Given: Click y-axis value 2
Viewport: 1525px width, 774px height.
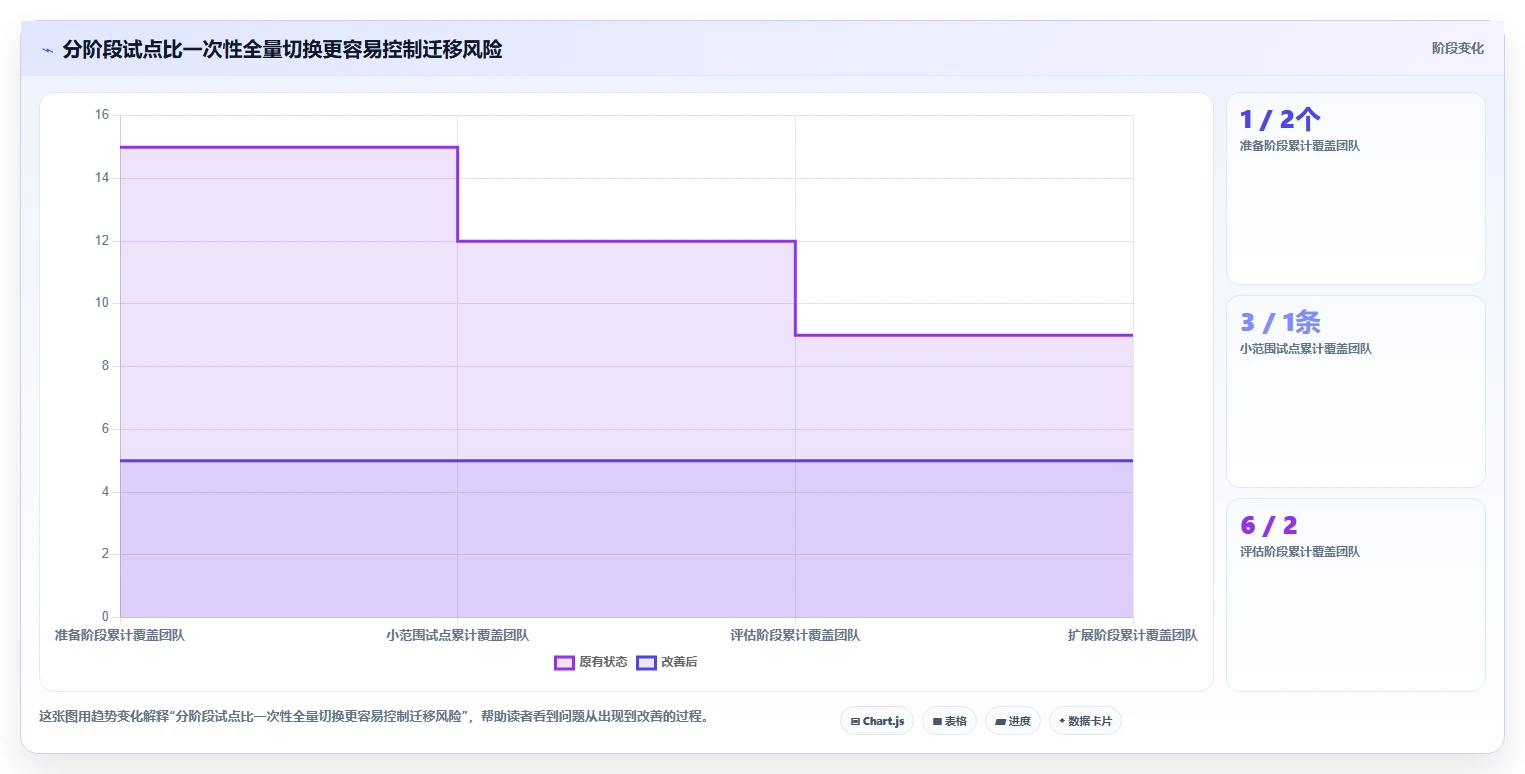Looking at the screenshot, I should (x=105, y=554).
